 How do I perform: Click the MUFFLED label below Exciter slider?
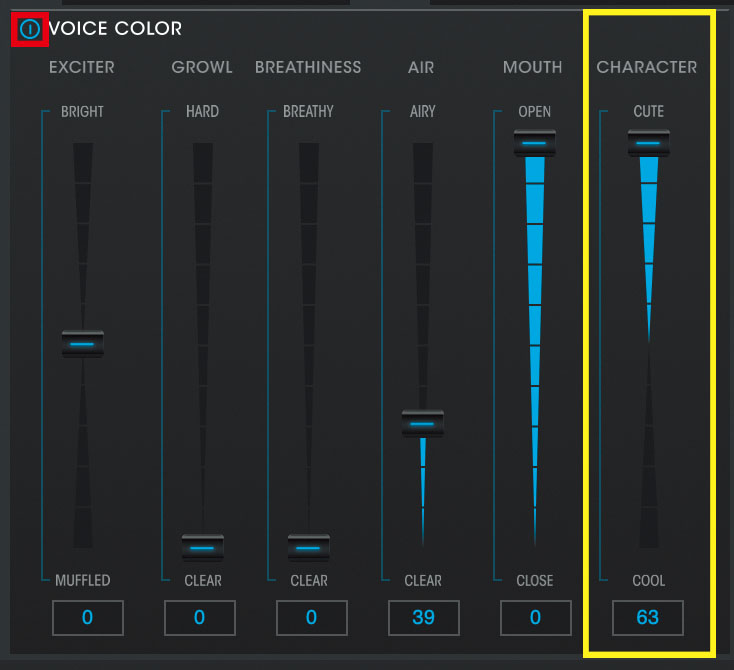pos(83,581)
